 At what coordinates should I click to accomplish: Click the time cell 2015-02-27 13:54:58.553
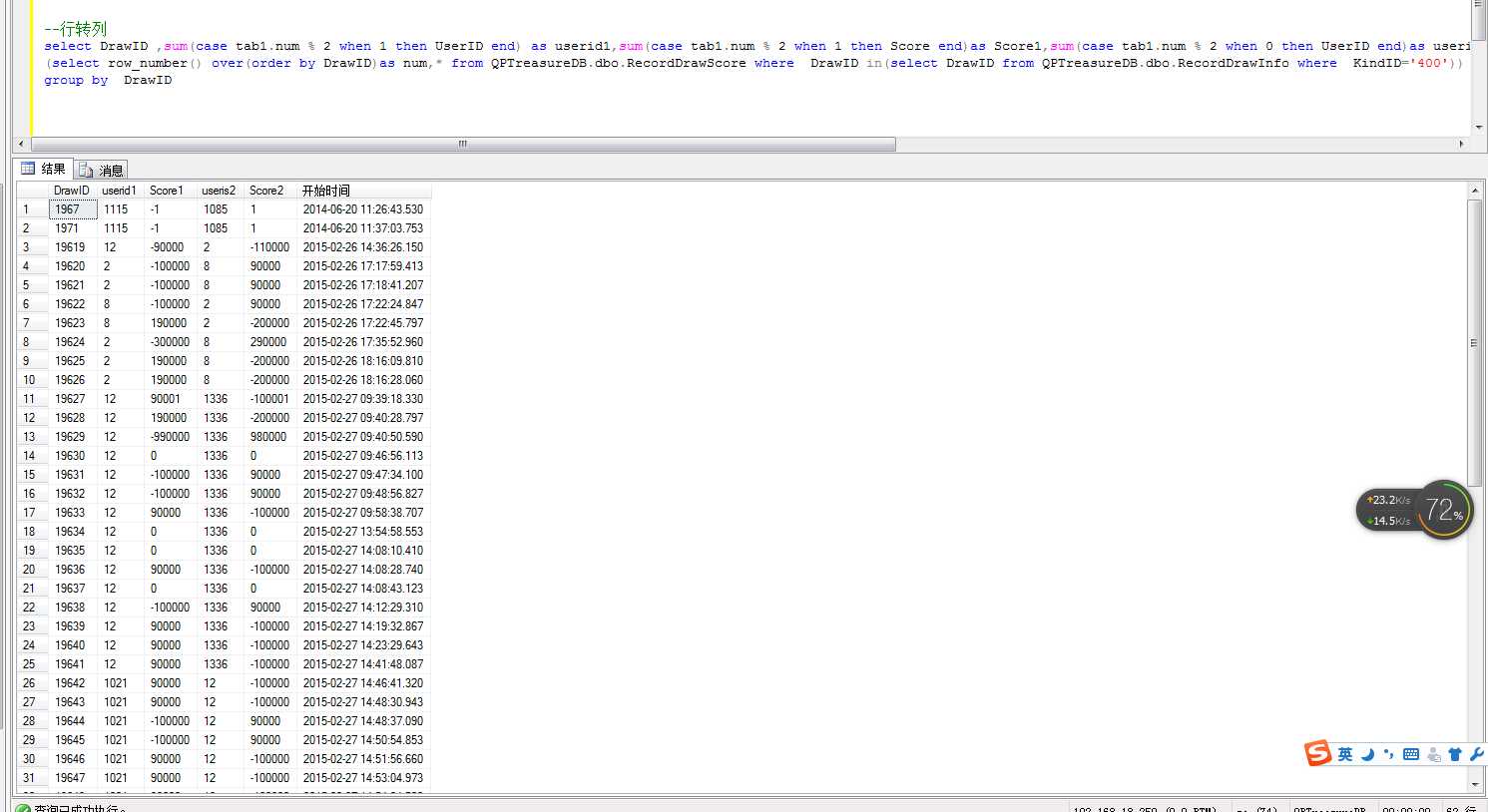pyautogui.click(x=364, y=532)
